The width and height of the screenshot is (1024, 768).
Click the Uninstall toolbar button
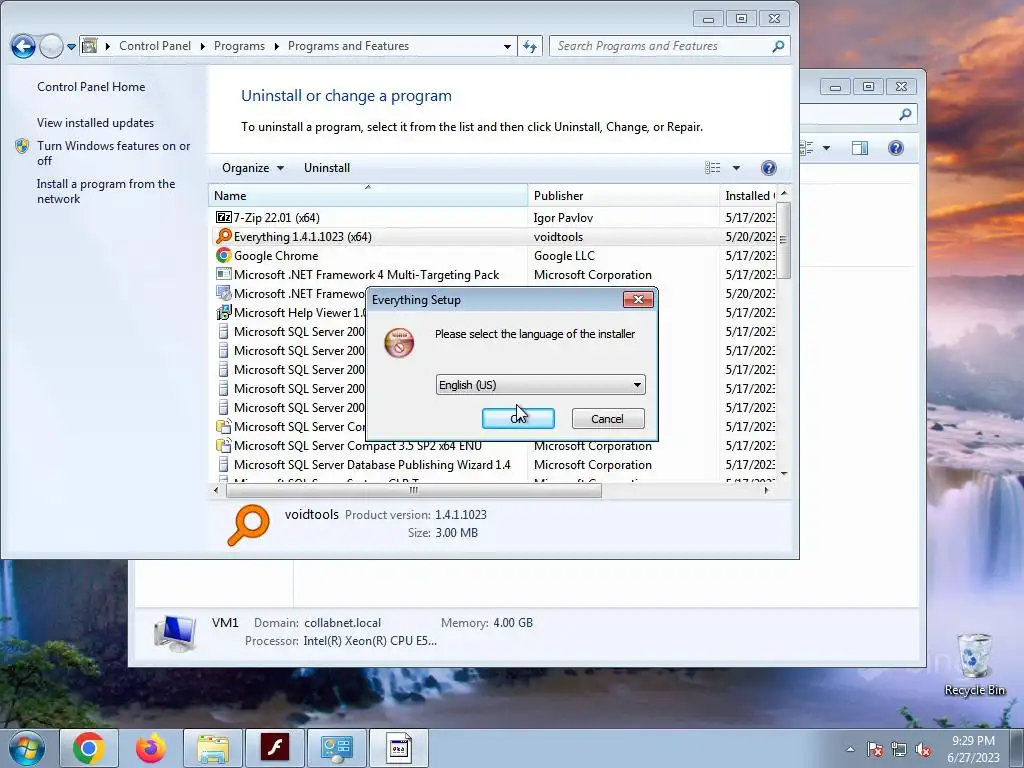327,168
